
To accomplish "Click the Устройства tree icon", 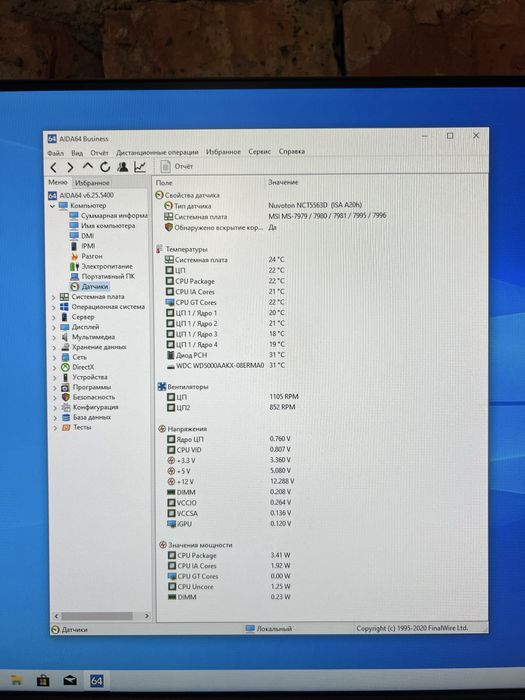I will (x=65, y=377).
